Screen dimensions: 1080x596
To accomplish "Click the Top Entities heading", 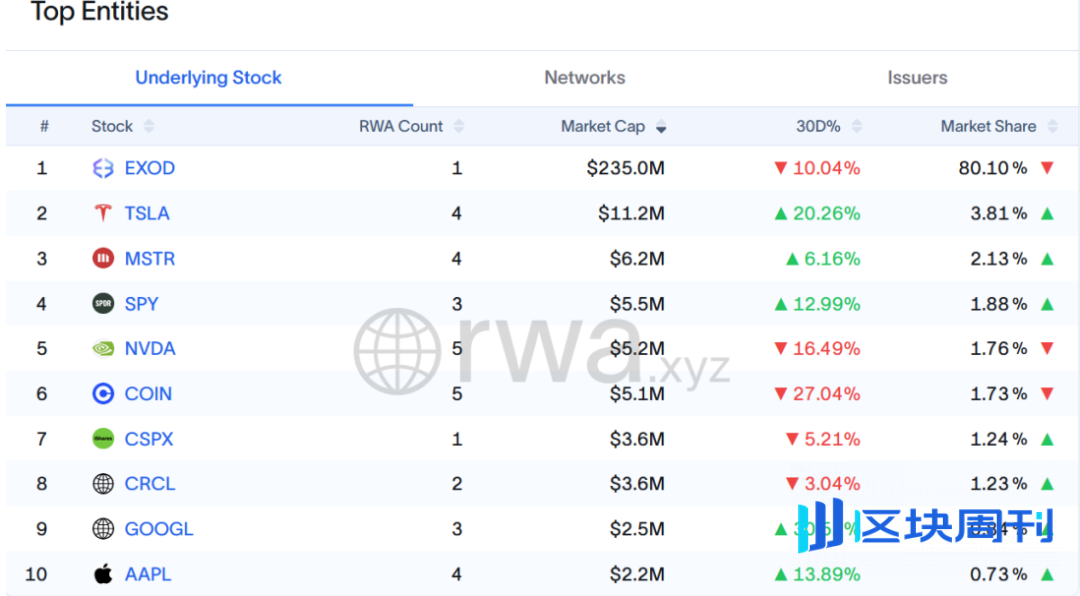I will 100,12.
